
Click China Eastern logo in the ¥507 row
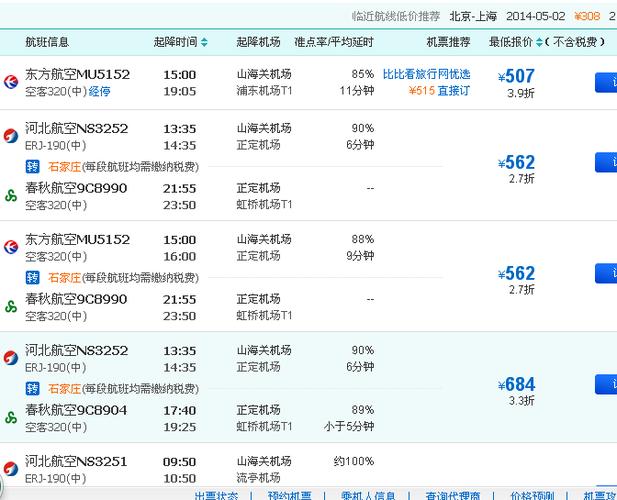point(11,82)
